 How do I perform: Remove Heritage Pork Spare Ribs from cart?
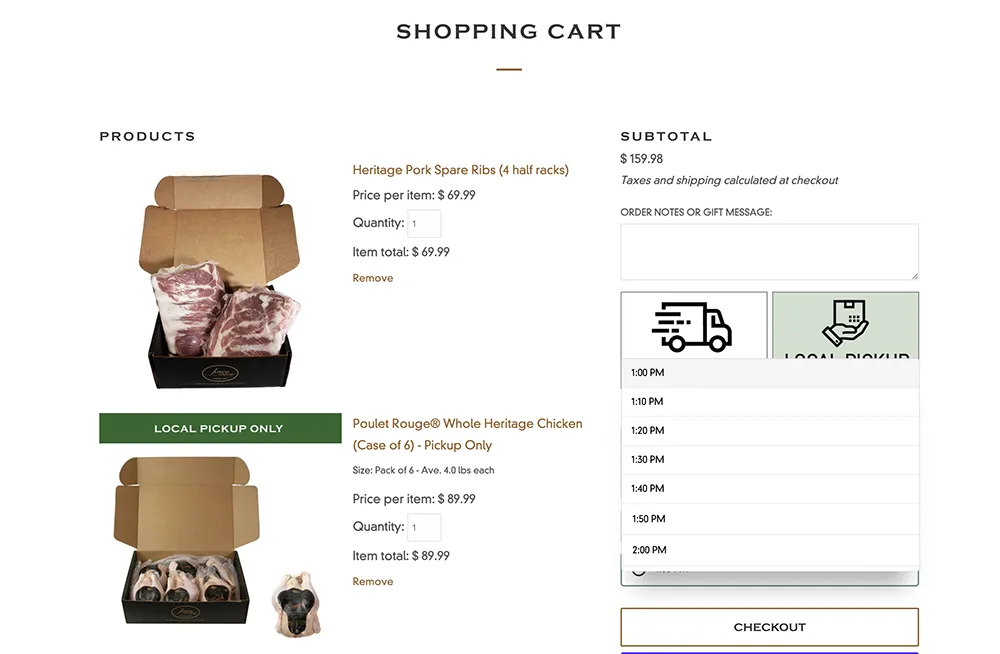(372, 277)
